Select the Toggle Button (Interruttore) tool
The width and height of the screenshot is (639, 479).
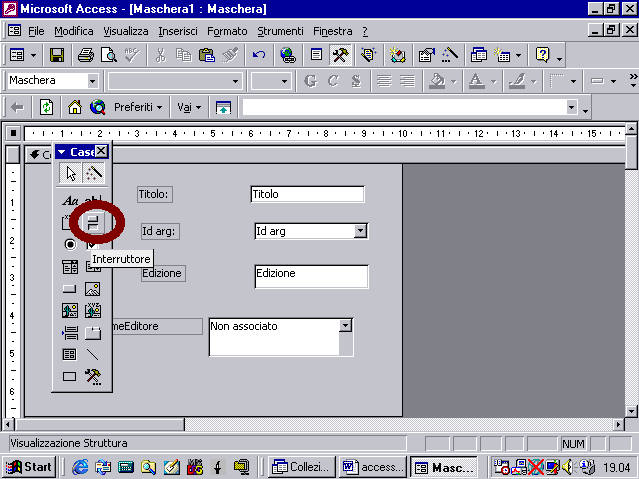pos(93,223)
